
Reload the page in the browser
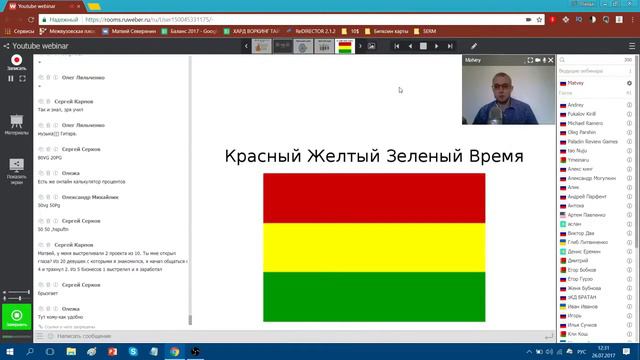(x=31, y=20)
